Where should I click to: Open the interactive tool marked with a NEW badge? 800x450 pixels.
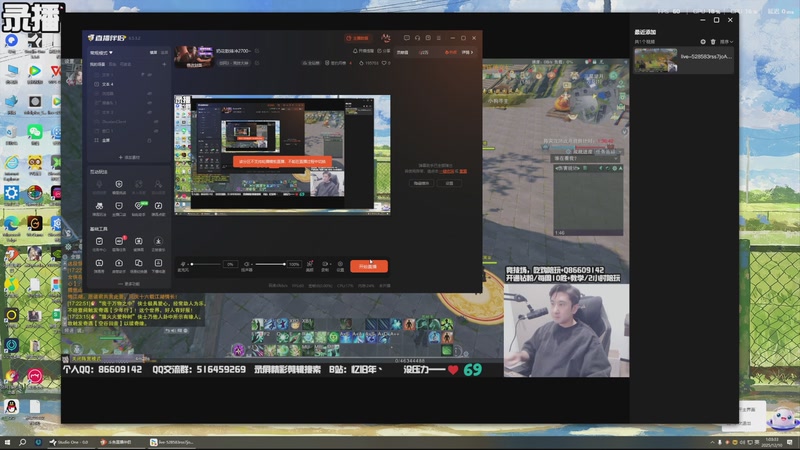pos(139,207)
